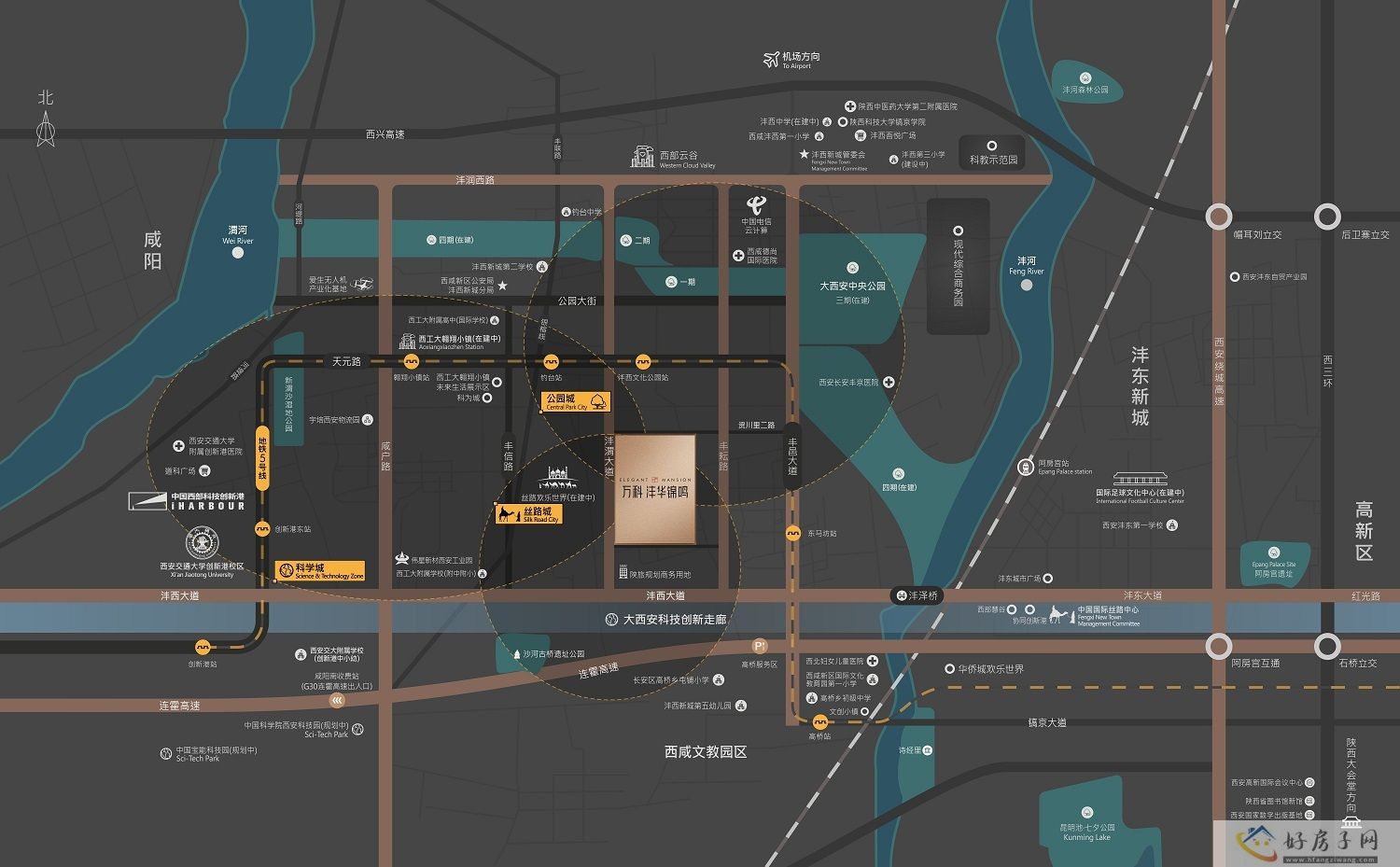Click the 昆明池·七夕公园 icon
Viewport: 1400px width, 867px height.
pos(1087,813)
